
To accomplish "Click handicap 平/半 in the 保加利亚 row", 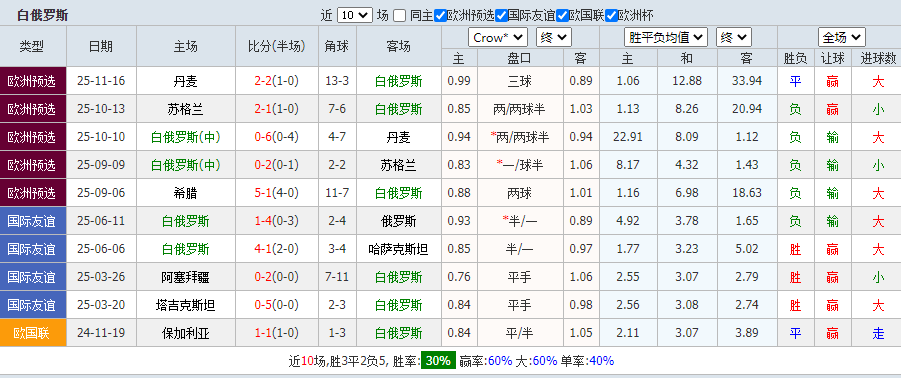I will (519, 333).
